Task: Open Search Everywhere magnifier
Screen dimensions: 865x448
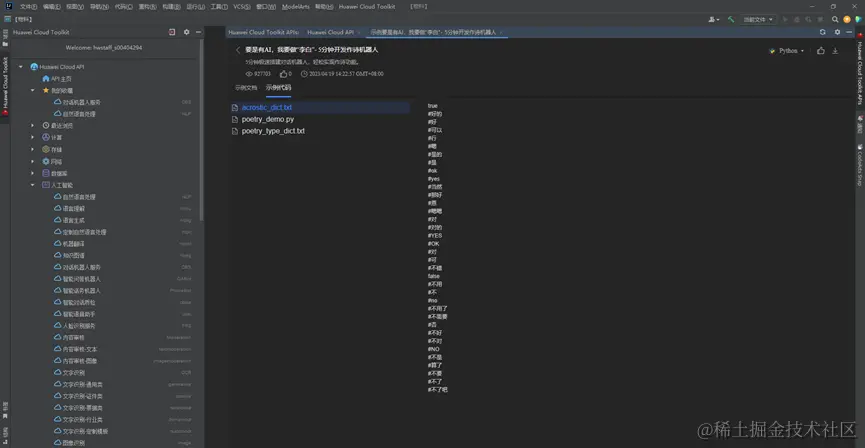Action: (835, 19)
